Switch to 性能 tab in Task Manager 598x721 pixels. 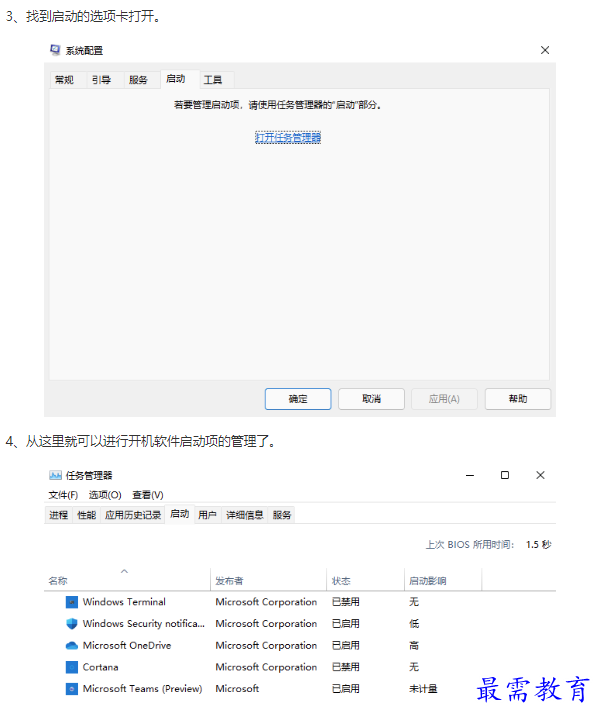click(x=86, y=515)
